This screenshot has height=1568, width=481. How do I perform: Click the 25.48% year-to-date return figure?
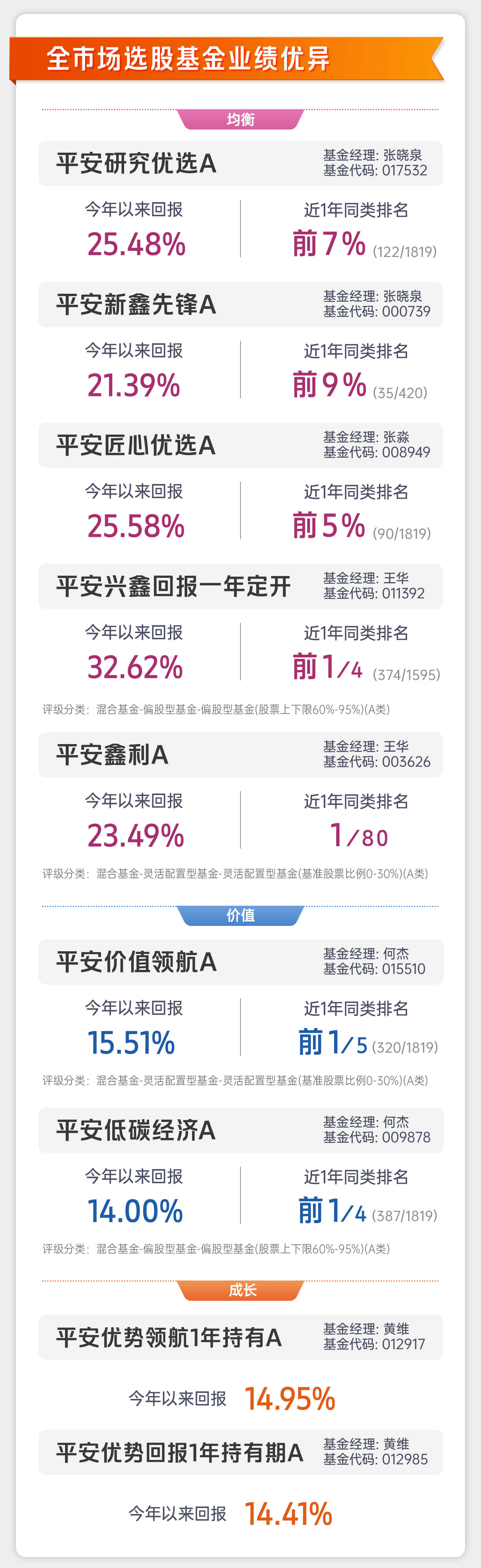[x=136, y=244]
